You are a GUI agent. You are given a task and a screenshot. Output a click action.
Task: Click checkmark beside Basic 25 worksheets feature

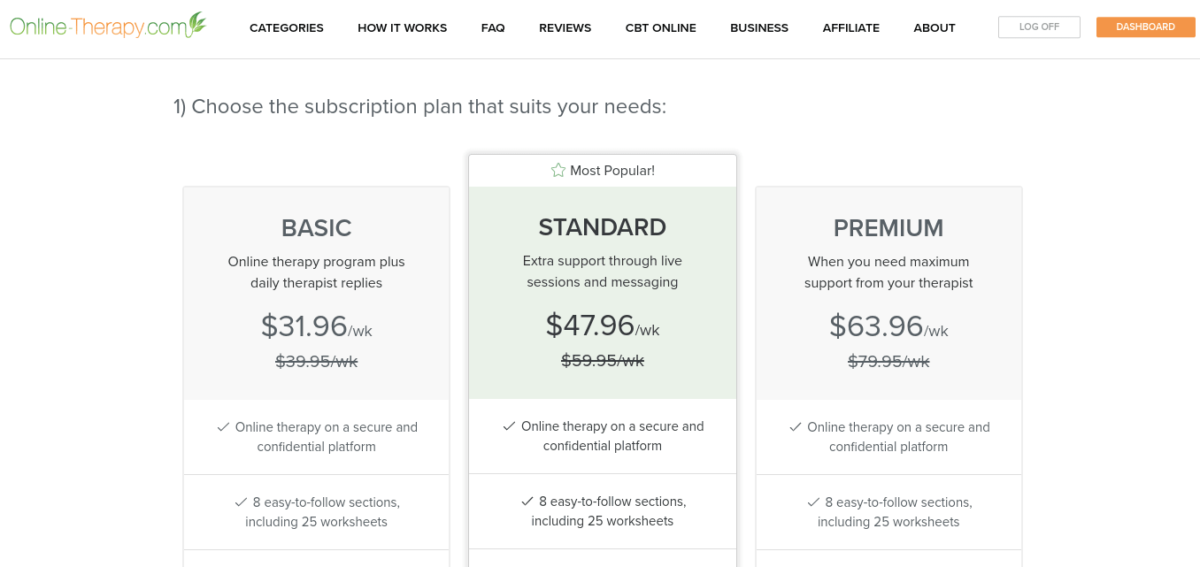coord(241,502)
